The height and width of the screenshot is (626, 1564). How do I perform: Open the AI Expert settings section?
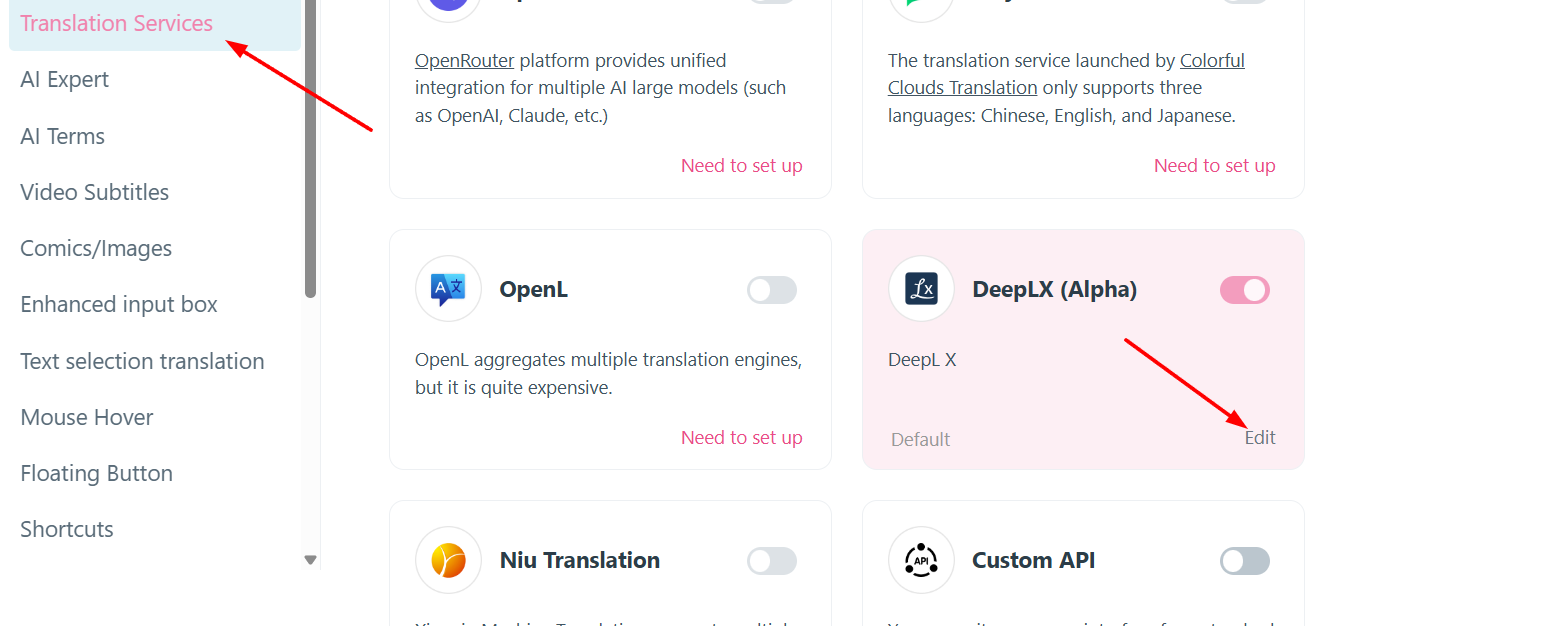click(65, 80)
